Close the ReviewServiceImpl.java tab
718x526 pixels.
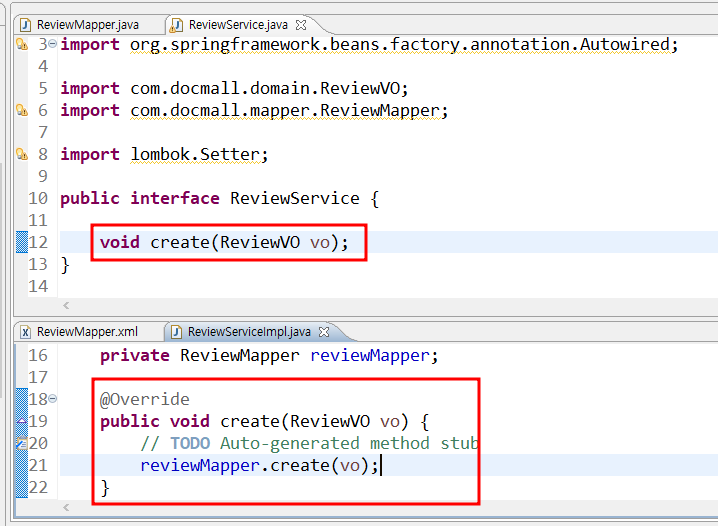coord(324,331)
